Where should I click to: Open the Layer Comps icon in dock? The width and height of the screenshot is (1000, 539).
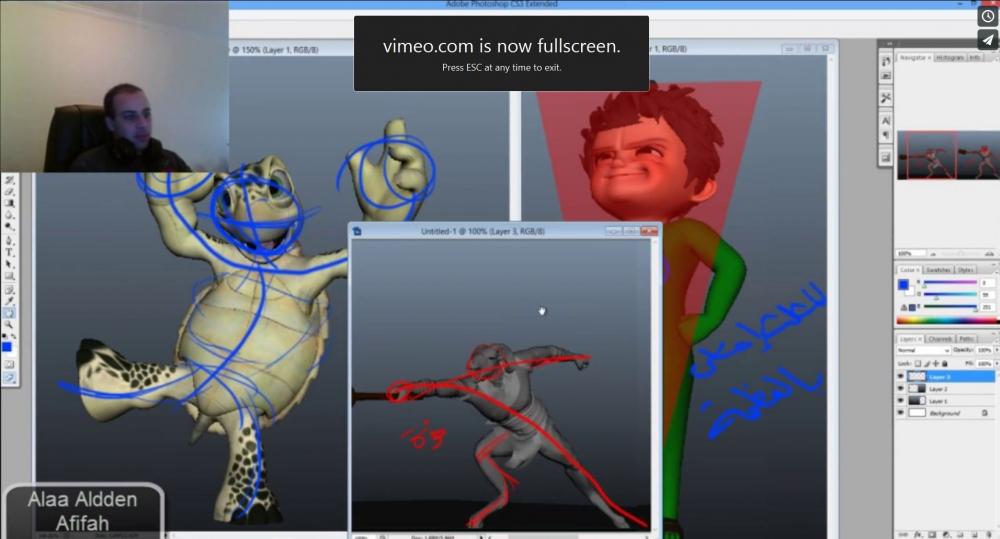tap(886, 158)
